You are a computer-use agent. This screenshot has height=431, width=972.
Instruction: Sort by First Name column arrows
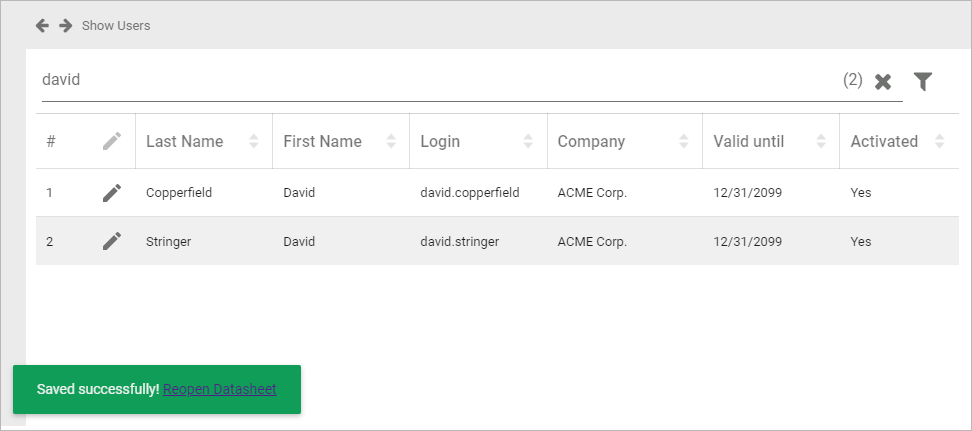pyautogui.click(x=391, y=141)
